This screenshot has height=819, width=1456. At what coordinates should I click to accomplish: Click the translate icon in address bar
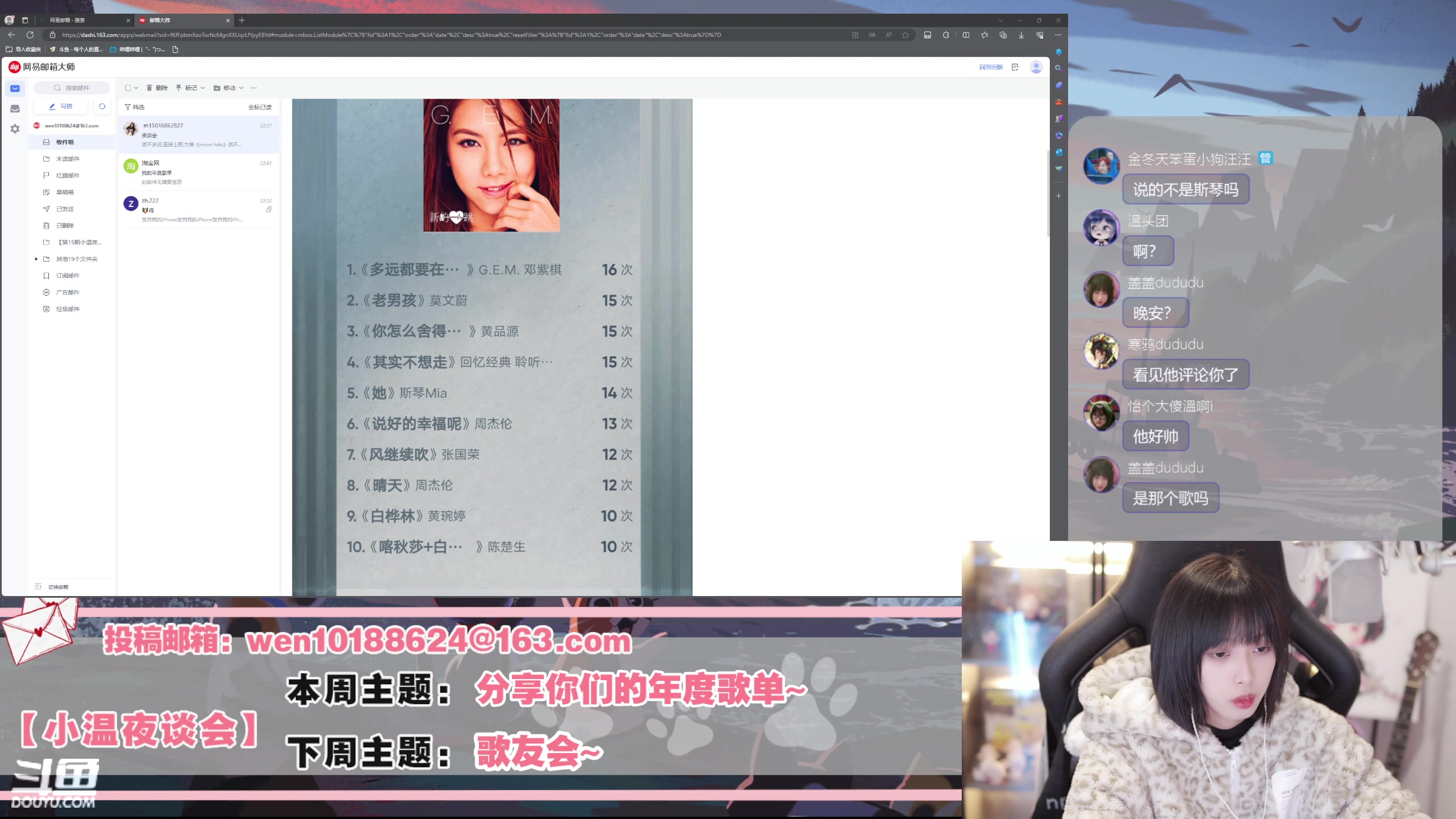pyautogui.click(x=872, y=35)
